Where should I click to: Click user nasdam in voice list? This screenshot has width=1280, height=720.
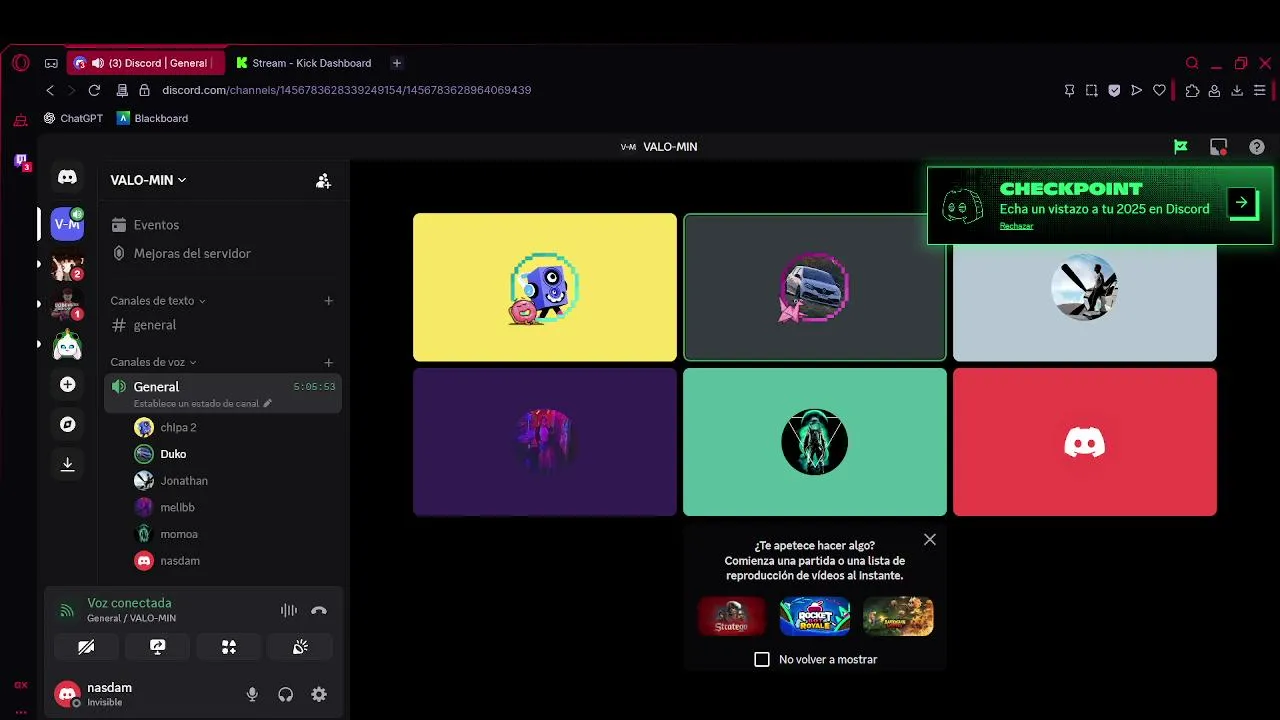[236, 561]
